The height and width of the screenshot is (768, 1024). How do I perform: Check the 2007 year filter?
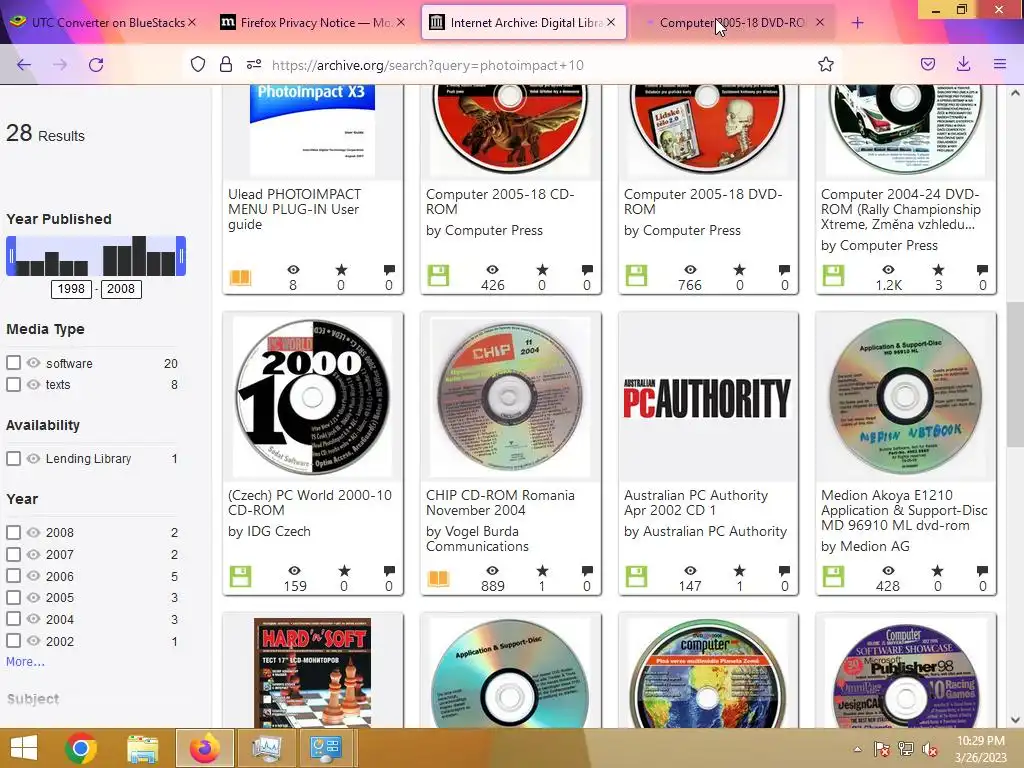click(x=13, y=554)
